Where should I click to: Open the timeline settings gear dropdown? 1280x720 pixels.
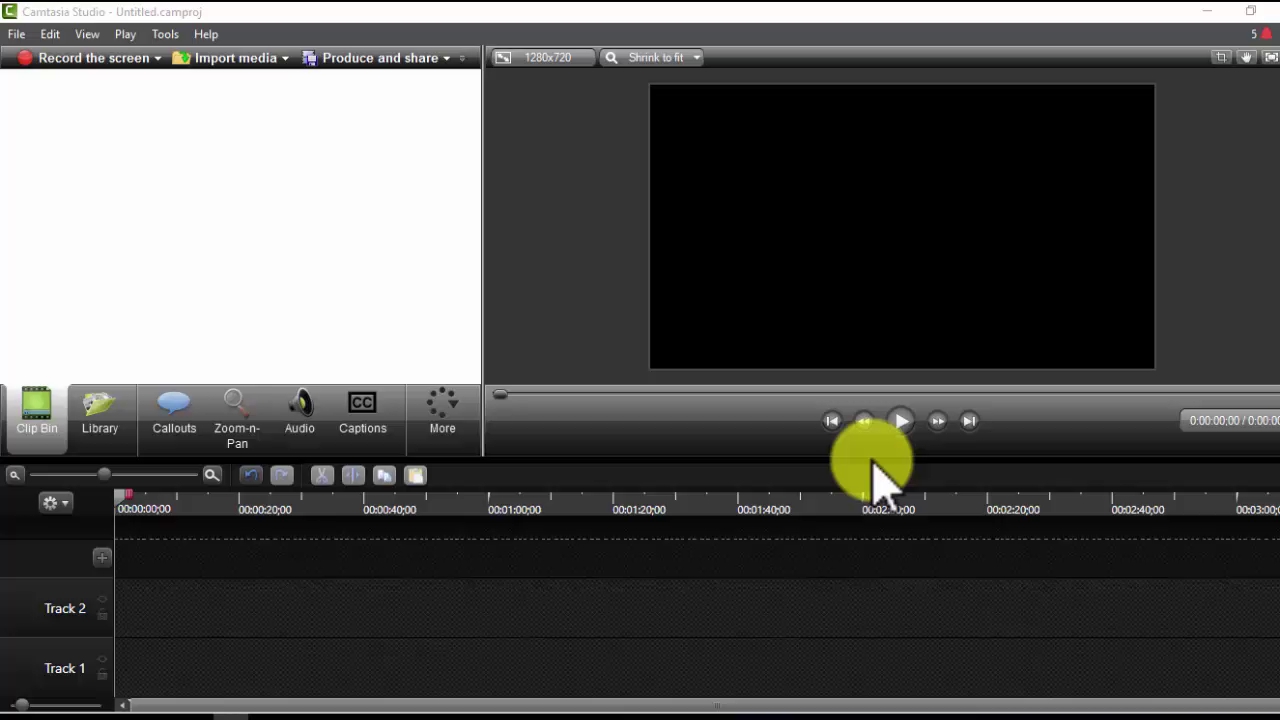pyautogui.click(x=54, y=503)
